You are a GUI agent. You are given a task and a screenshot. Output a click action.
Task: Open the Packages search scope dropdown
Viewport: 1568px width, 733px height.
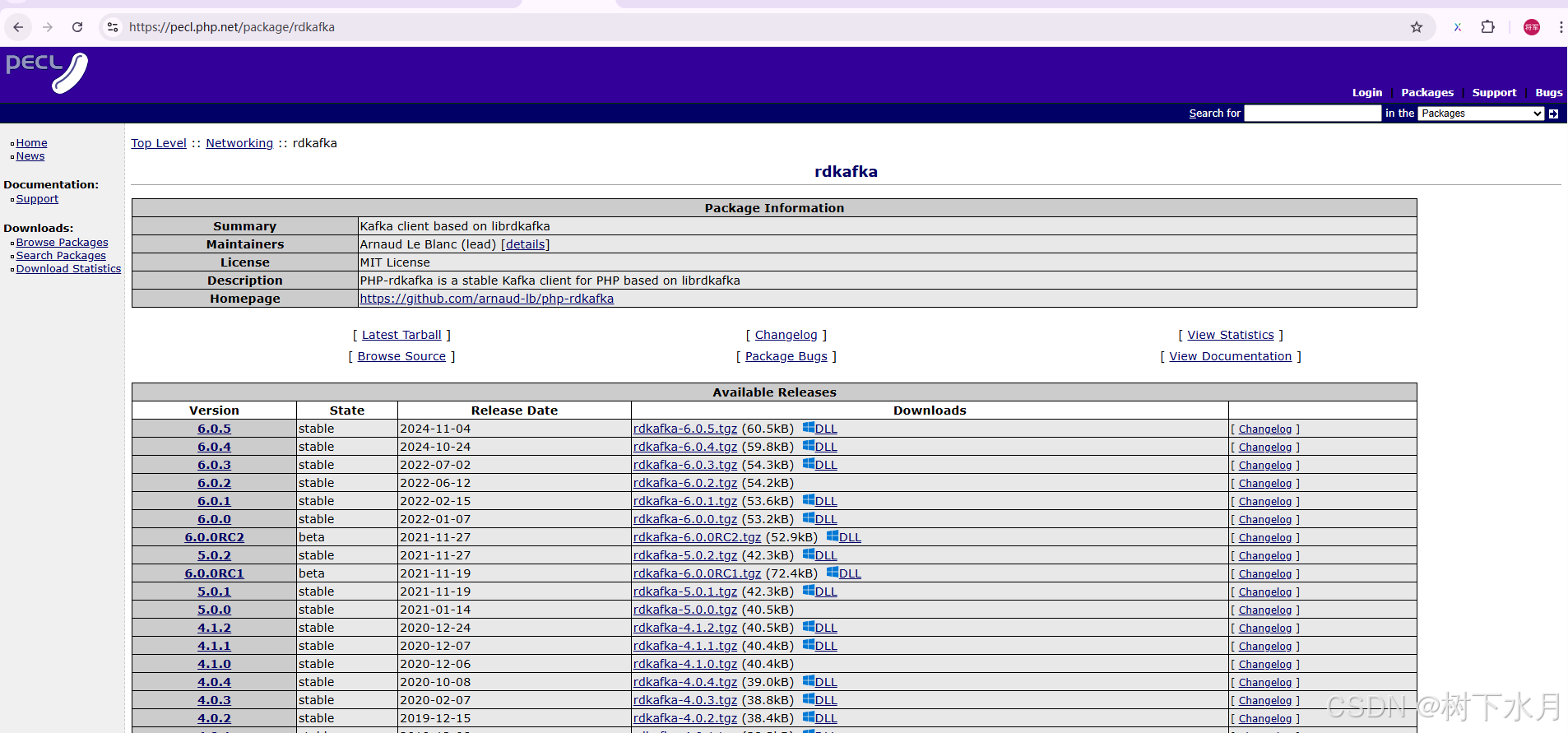click(1481, 114)
